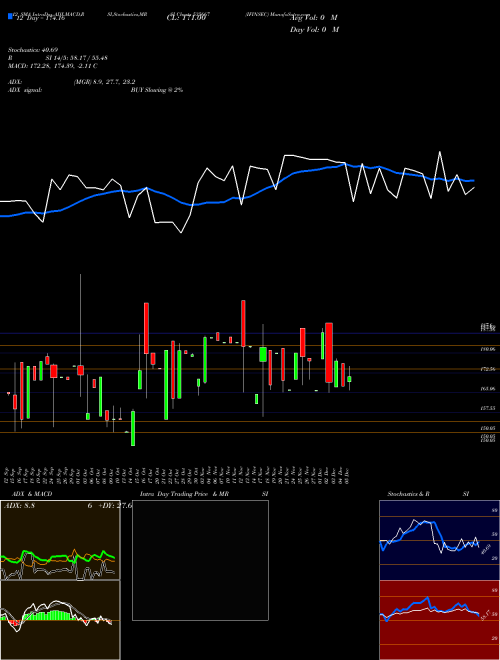Screen dimensions: 500x660
Task: Click the 'BUY Slowing @ 2%' signal text
Action: 157,90
